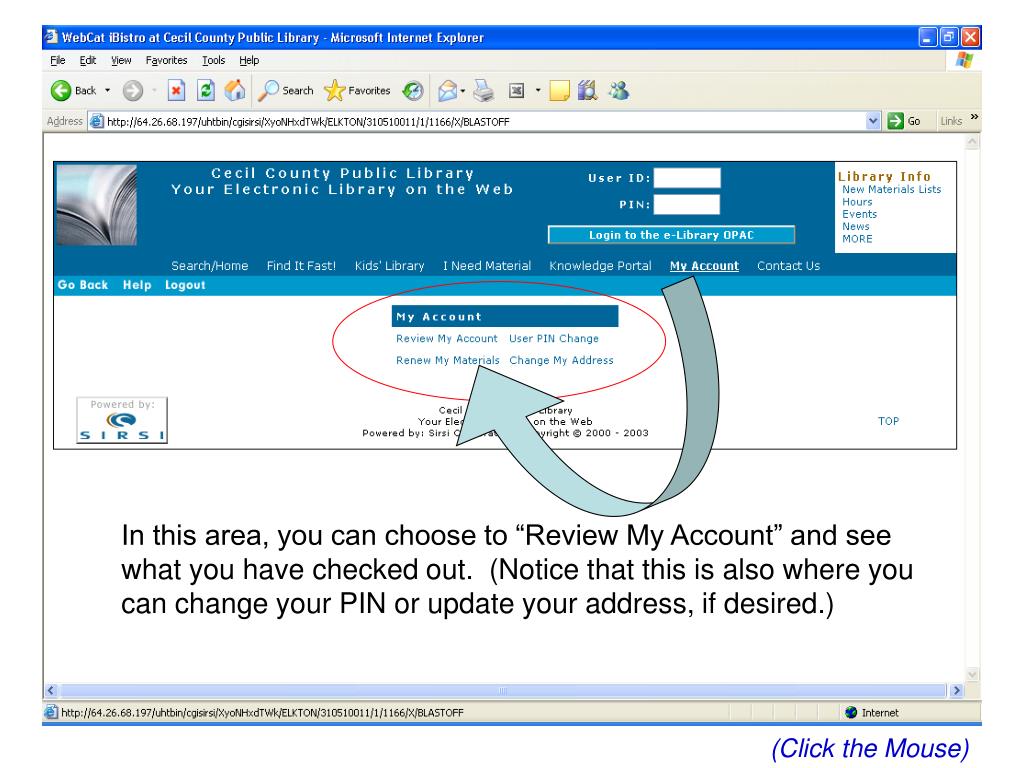This screenshot has height=768, width=1024.
Task: Click the Messenger people icon
Action: pos(618,90)
